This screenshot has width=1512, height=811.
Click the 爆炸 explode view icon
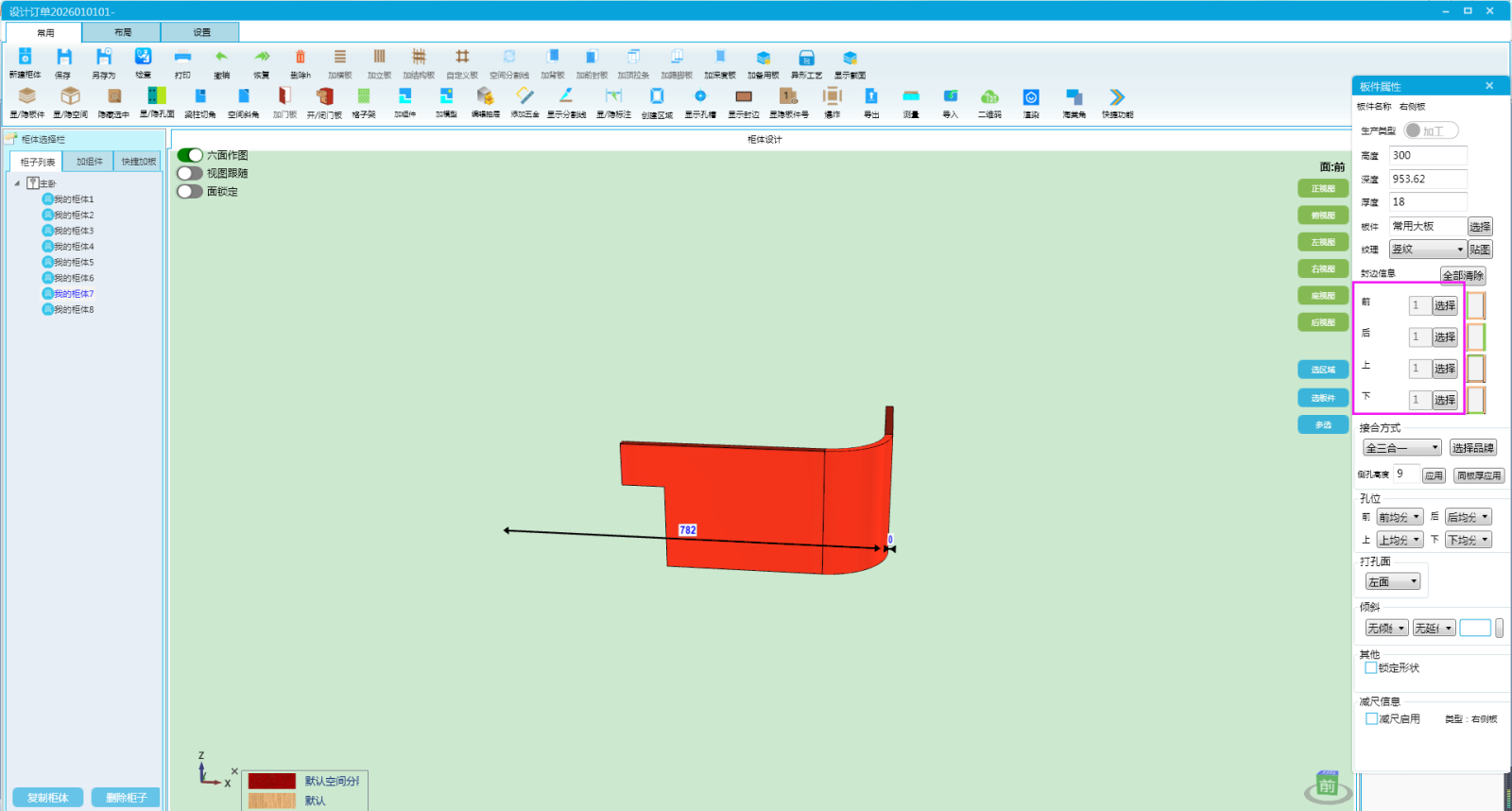(833, 96)
